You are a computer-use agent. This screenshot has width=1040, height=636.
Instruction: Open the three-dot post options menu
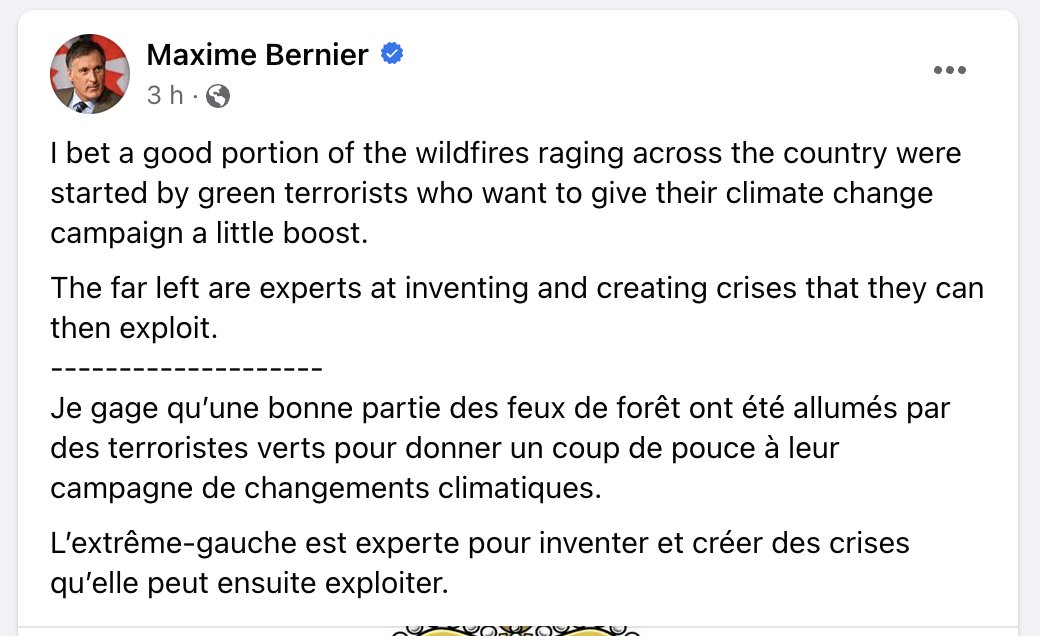(x=949, y=70)
